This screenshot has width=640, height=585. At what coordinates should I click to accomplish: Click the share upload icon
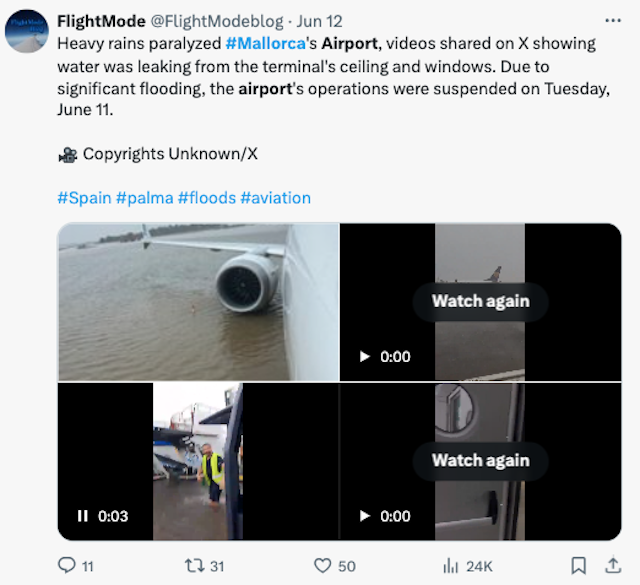(609, 566)
